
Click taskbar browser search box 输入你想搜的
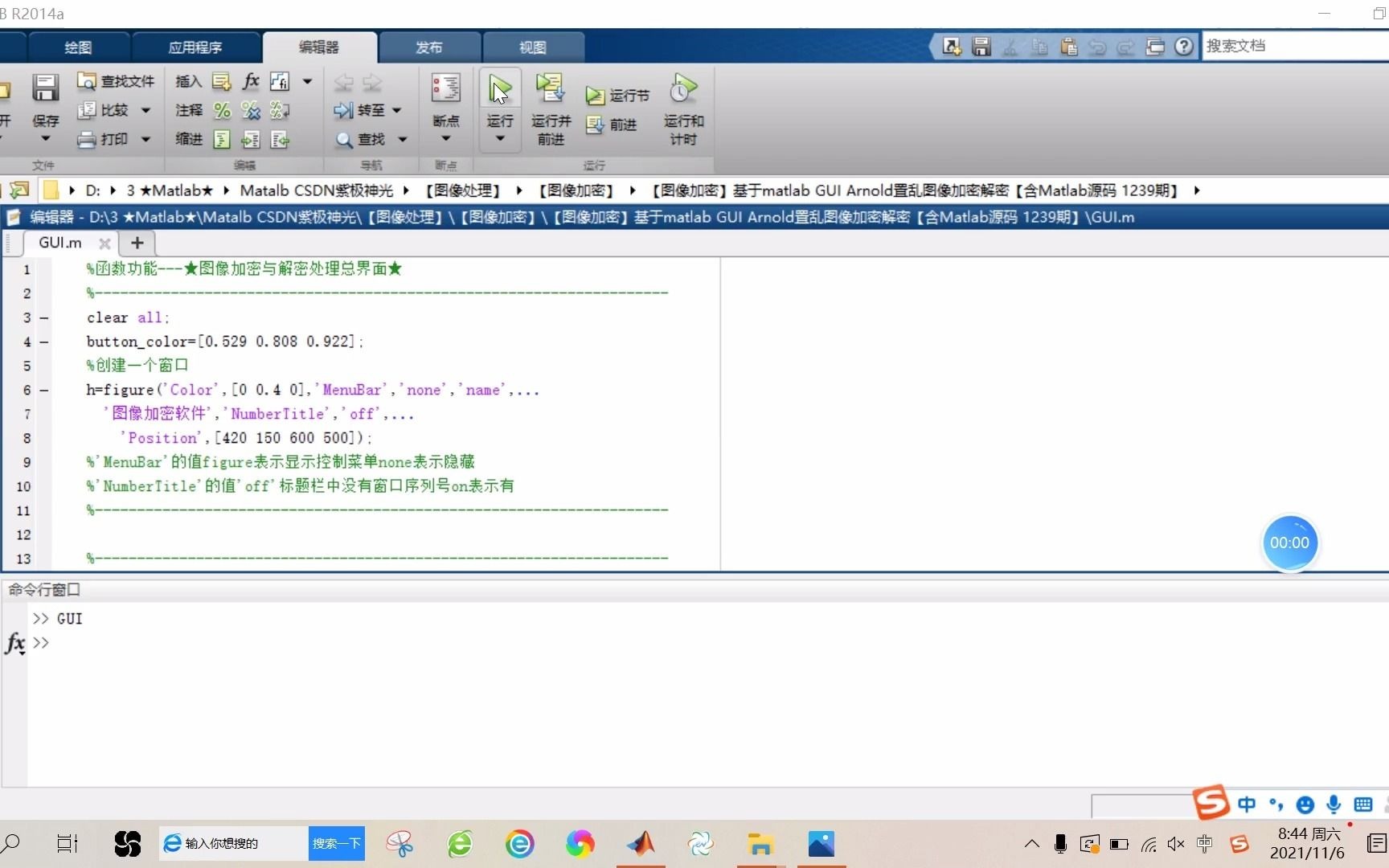tap(233, 843)
